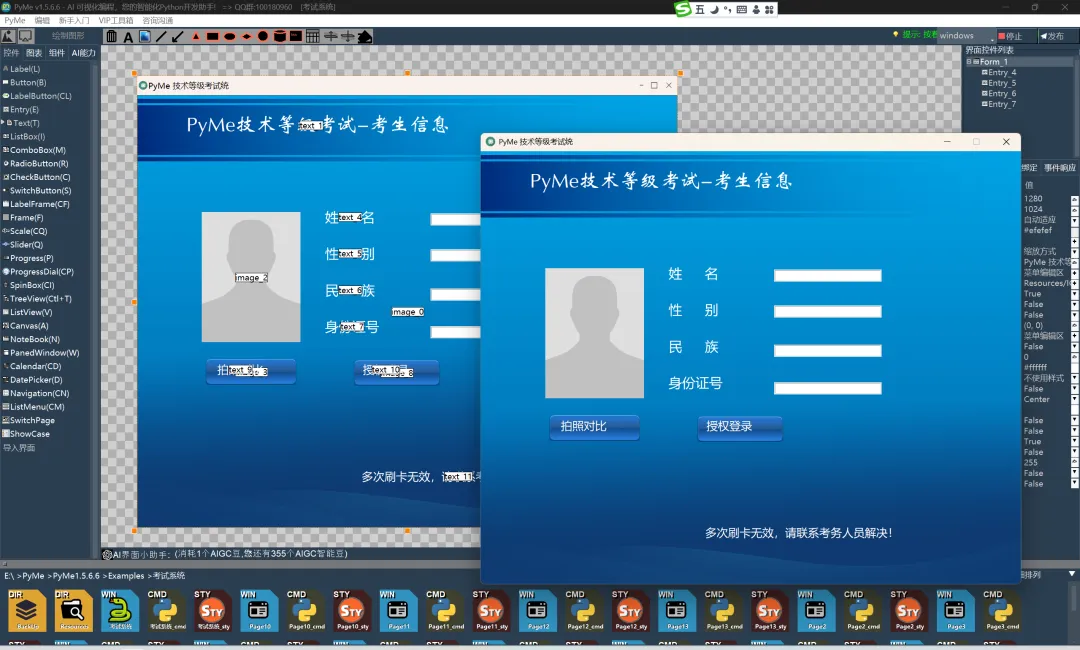Click the photo placeholder in preview window
The image size is (1080, 650).
(594, 333)
